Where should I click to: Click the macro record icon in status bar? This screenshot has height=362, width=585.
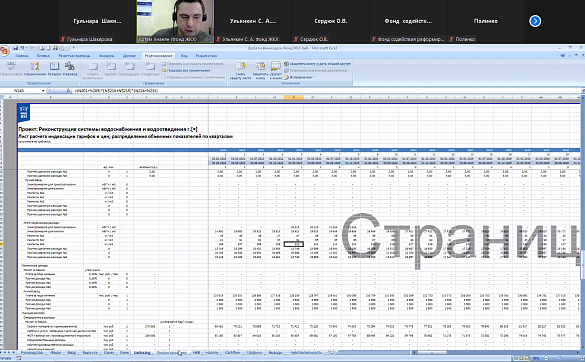[x=18, y=358]
